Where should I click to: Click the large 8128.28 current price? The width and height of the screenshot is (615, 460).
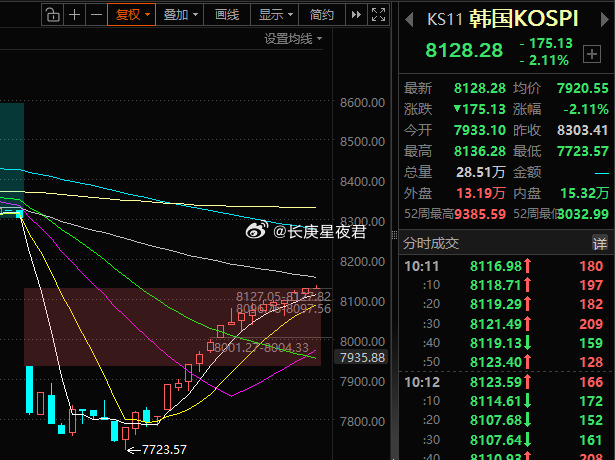[464, 50]
